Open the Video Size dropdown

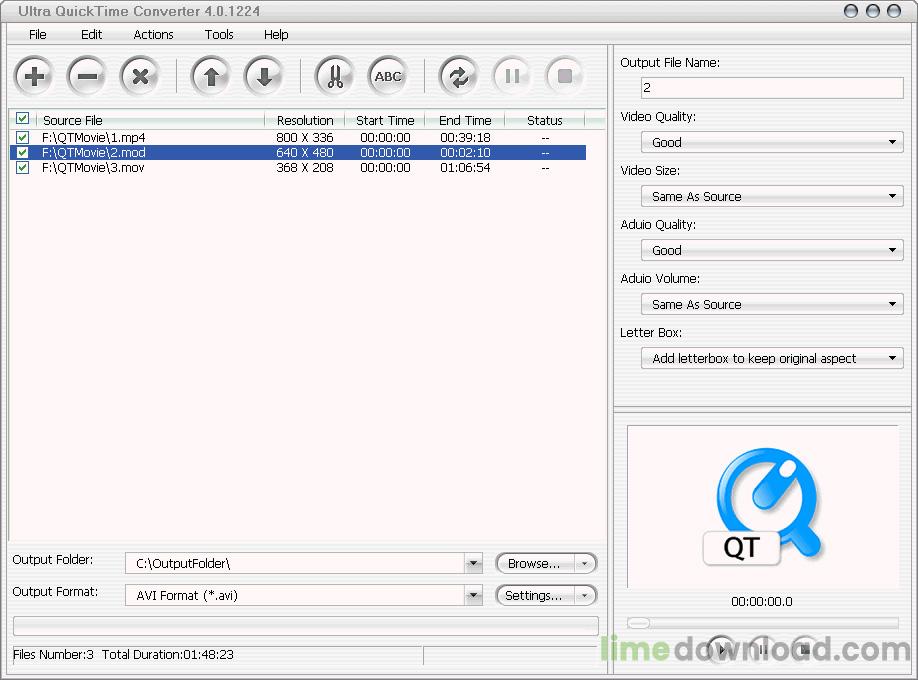772,197
